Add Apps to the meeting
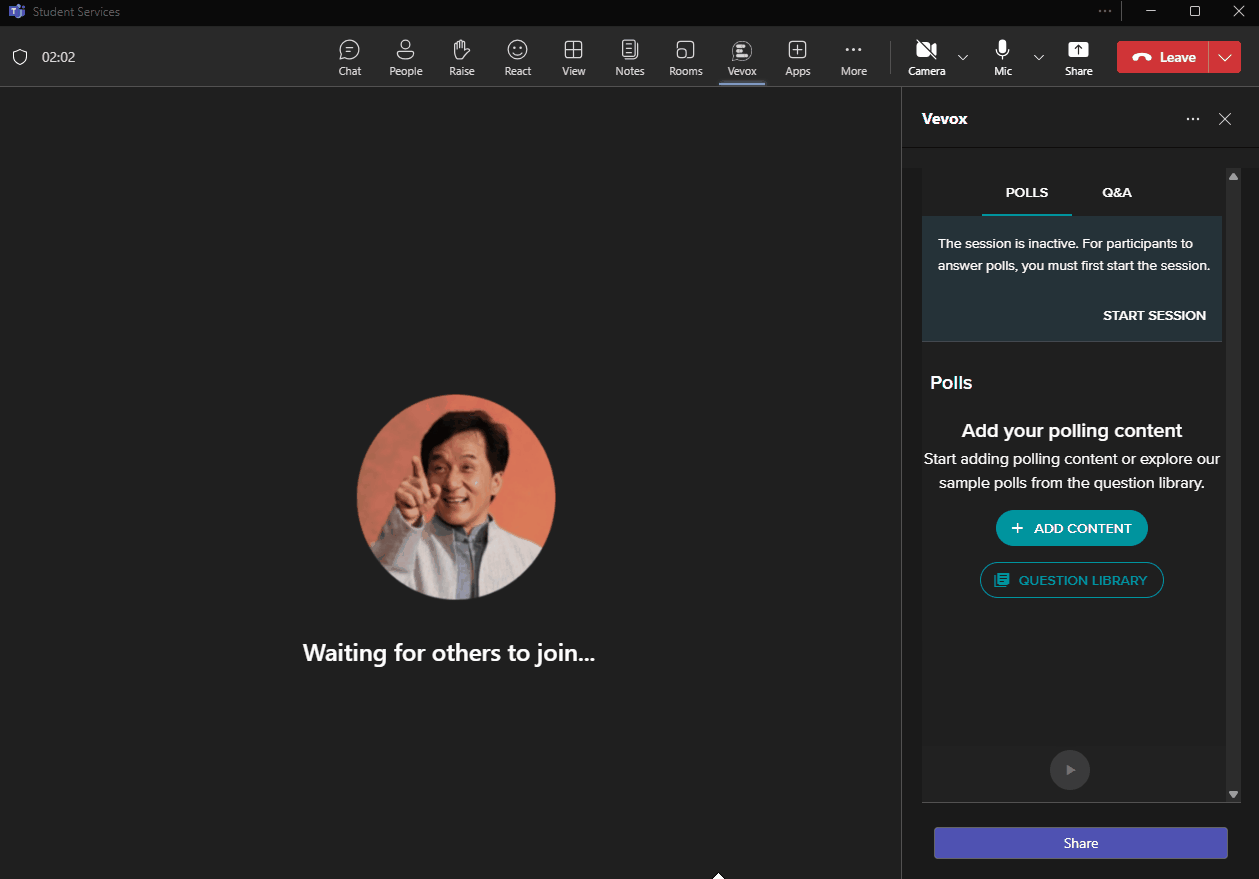The image size is (1259, 879). pyautogui.click(x=798, y=57)
